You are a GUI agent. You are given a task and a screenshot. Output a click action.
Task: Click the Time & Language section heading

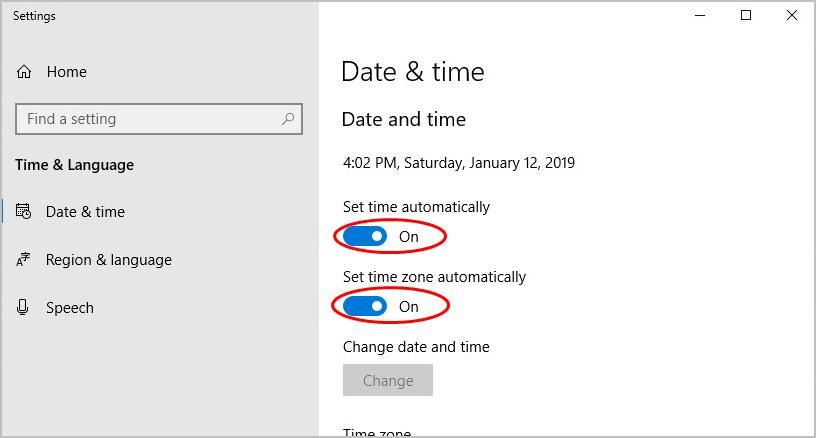(74, 165)
